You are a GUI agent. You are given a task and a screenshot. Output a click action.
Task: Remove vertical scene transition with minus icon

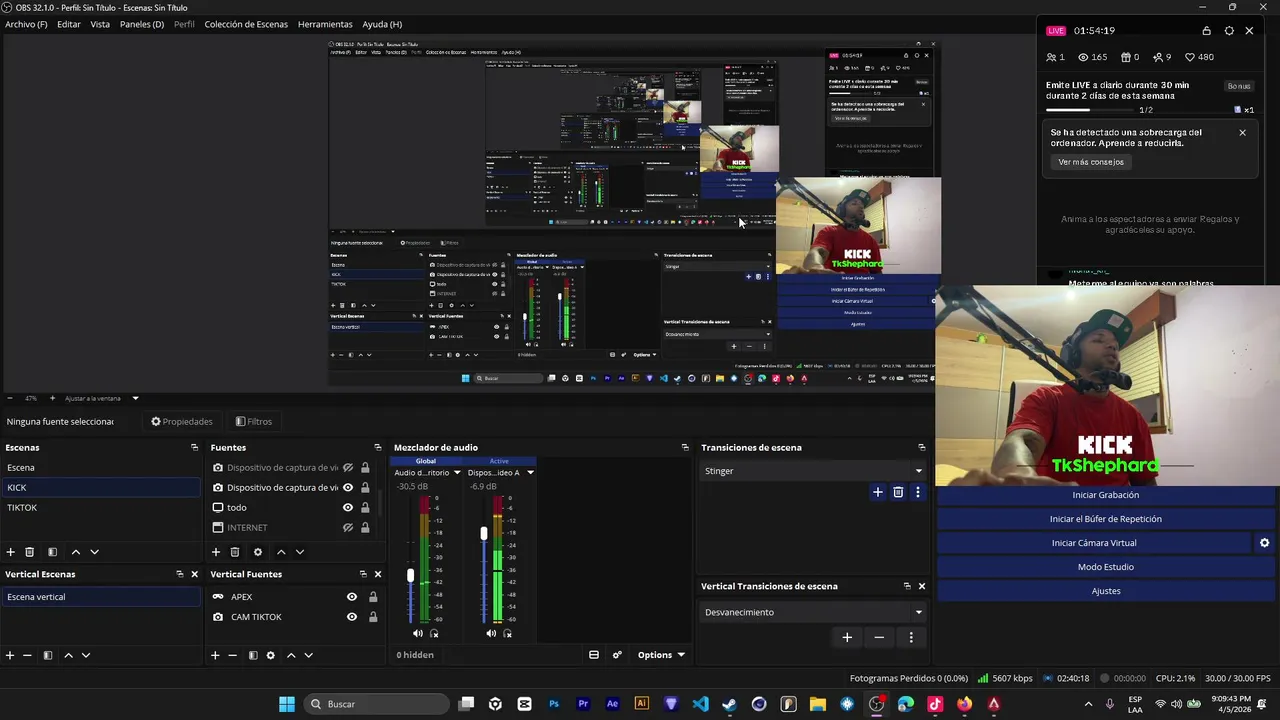coord(879,637)
